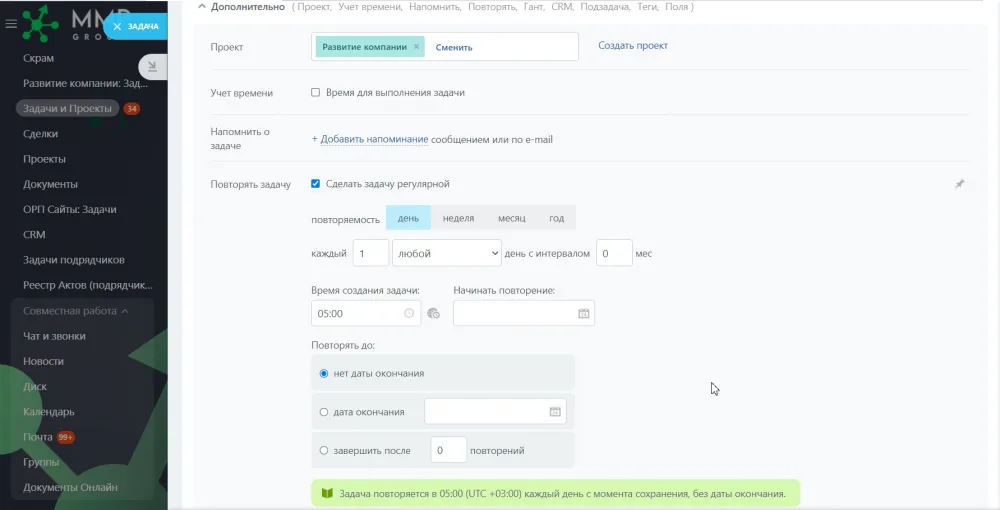Open Скрам in the sidebar

[38, 58]
